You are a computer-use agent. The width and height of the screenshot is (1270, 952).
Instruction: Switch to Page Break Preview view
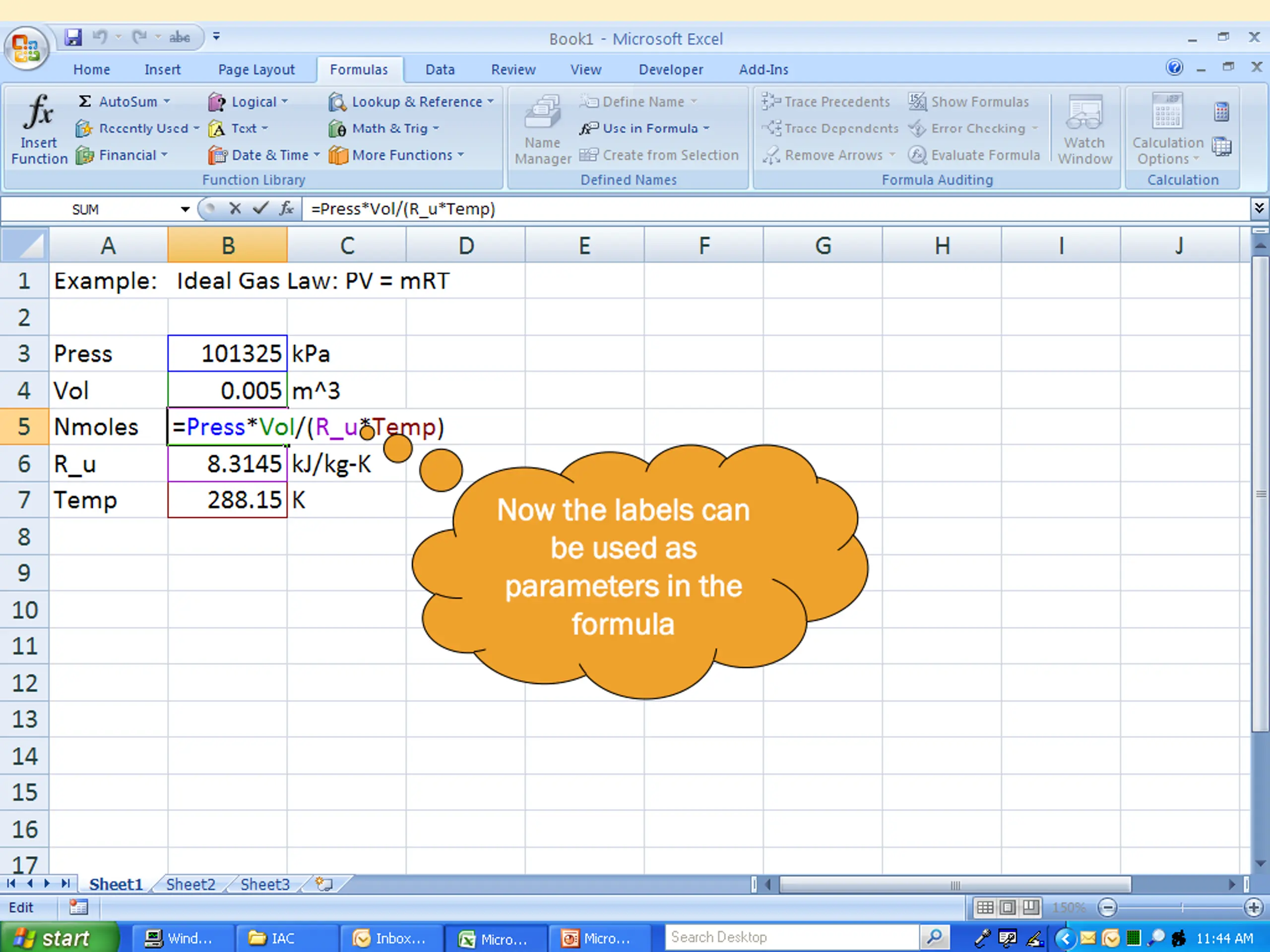[1030, 907]
